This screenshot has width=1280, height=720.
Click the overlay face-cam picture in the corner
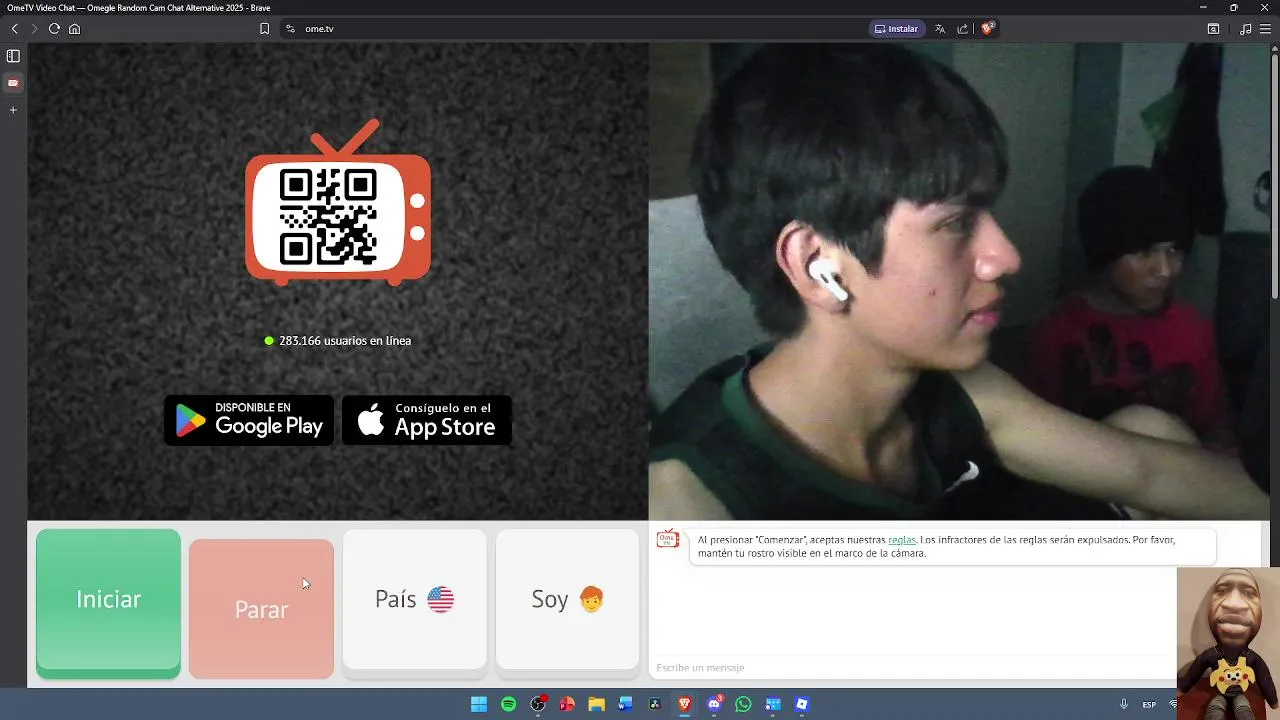tap(1228, 643)
